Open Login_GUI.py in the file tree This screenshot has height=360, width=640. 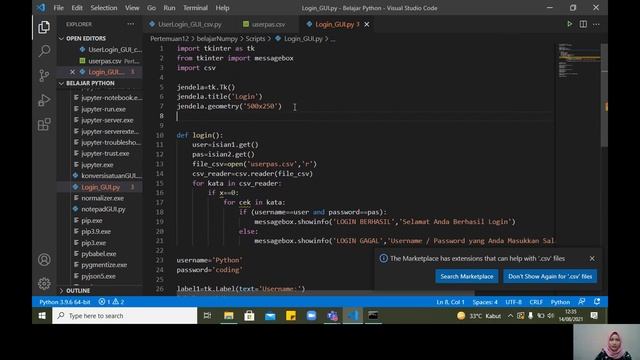[x=100, y=187]
